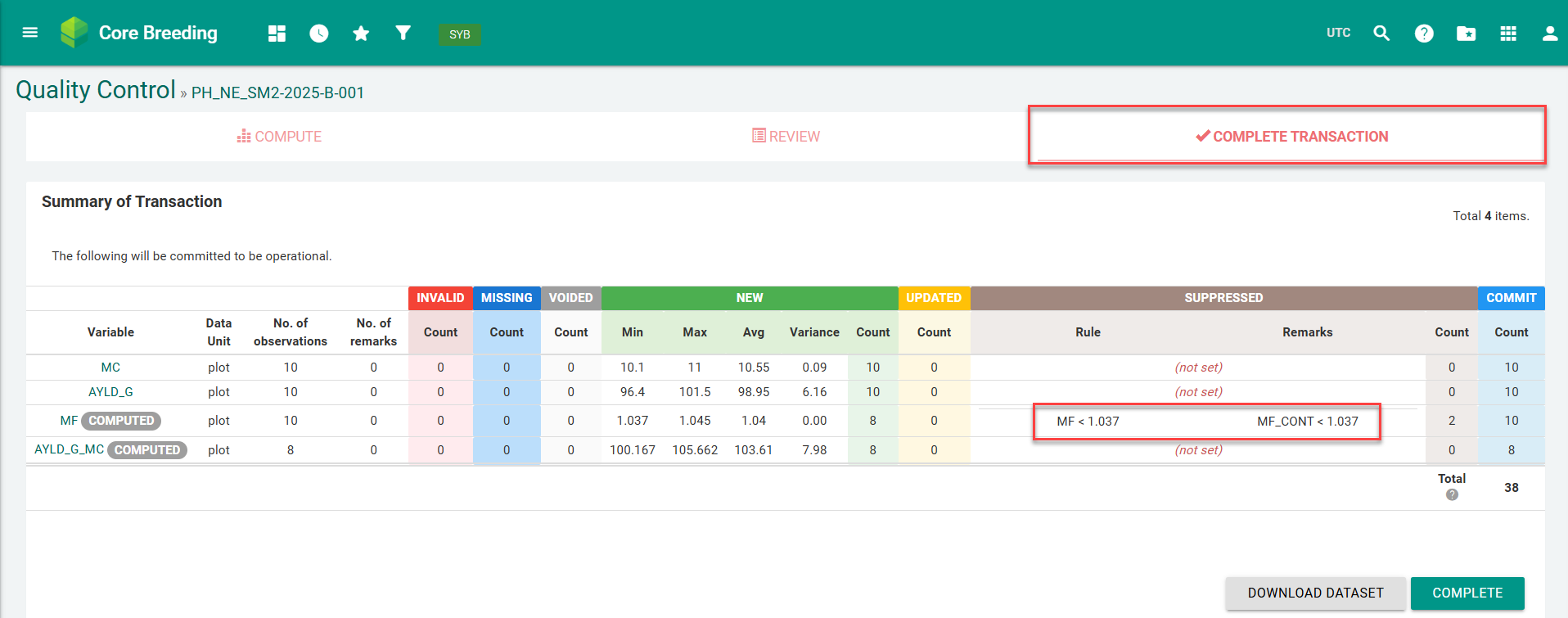Click the UTC timezone label
Screen dimensions: 1568x618
pyautogui.click(x=1338, y=33)
